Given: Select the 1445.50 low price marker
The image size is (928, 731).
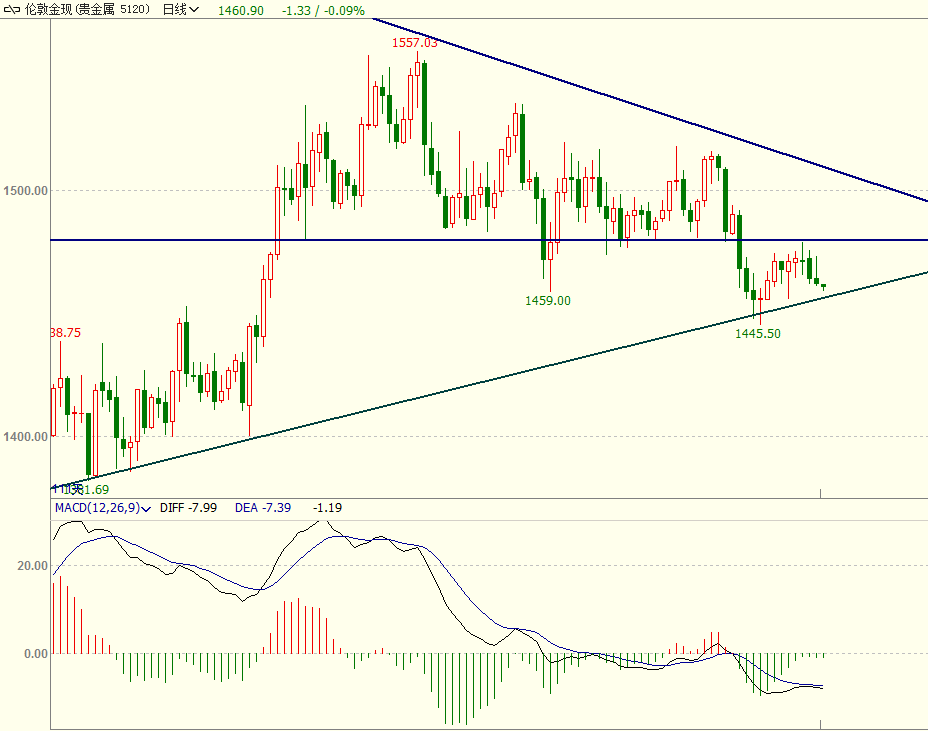Looking at the screenshot, I should 757,333.
